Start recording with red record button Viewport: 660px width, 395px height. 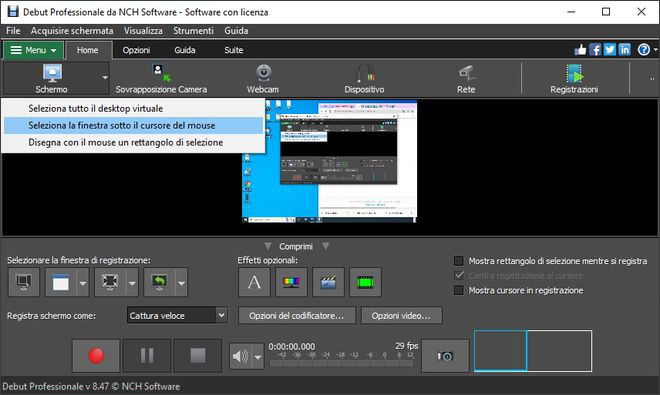96,356
